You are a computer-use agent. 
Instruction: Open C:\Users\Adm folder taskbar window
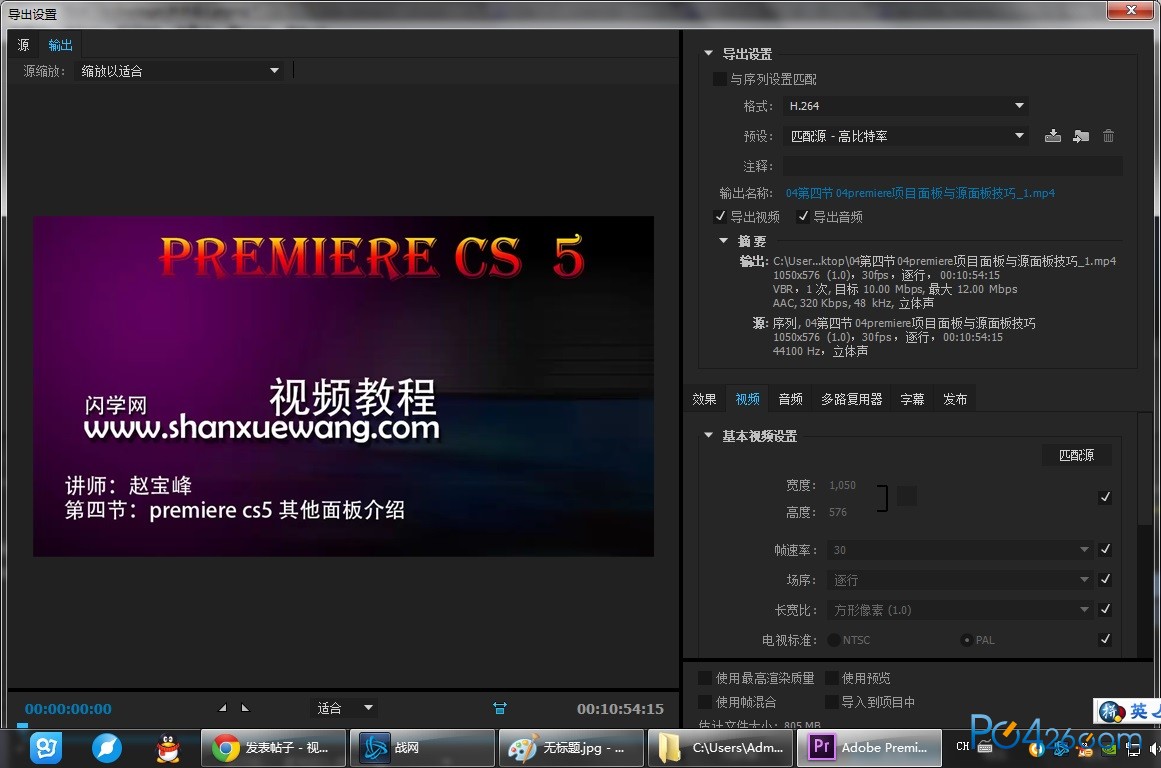(720, 747)
